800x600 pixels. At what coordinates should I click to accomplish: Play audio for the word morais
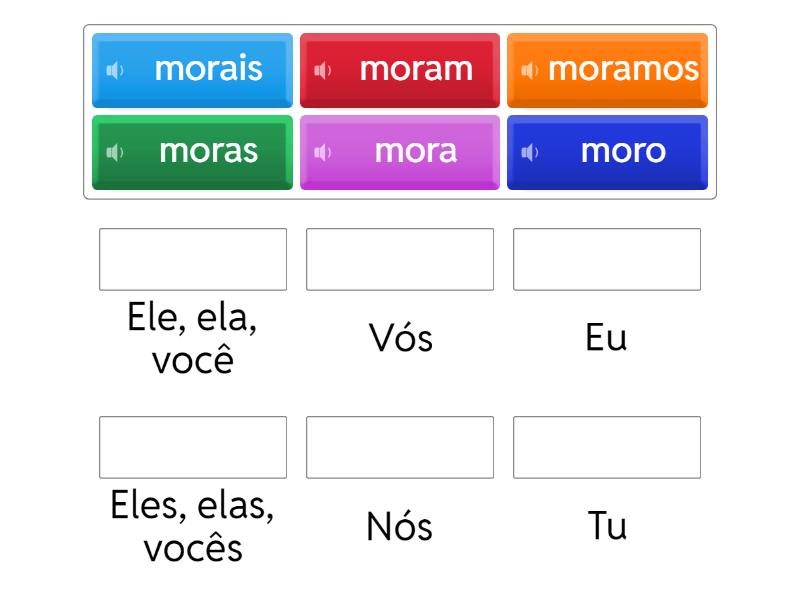[x=115, y=70]
